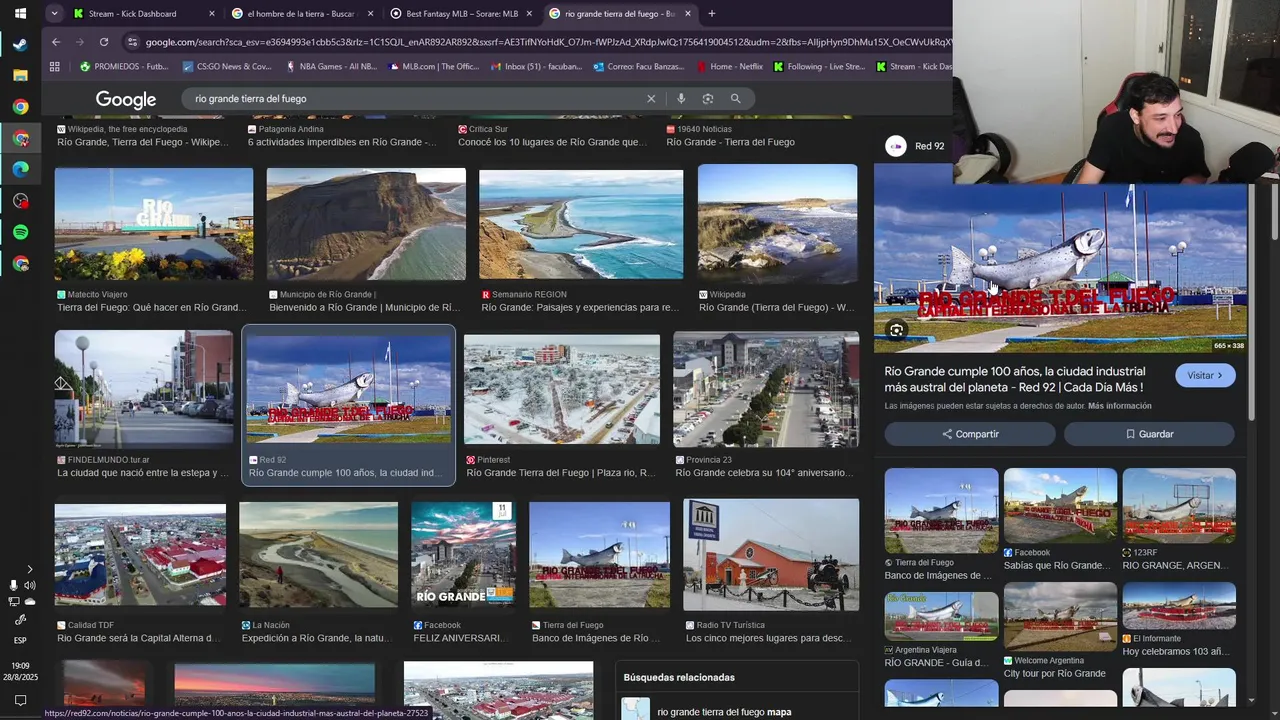
Task: Click the Lens search icon on preview image
Action: click(896, 331)
